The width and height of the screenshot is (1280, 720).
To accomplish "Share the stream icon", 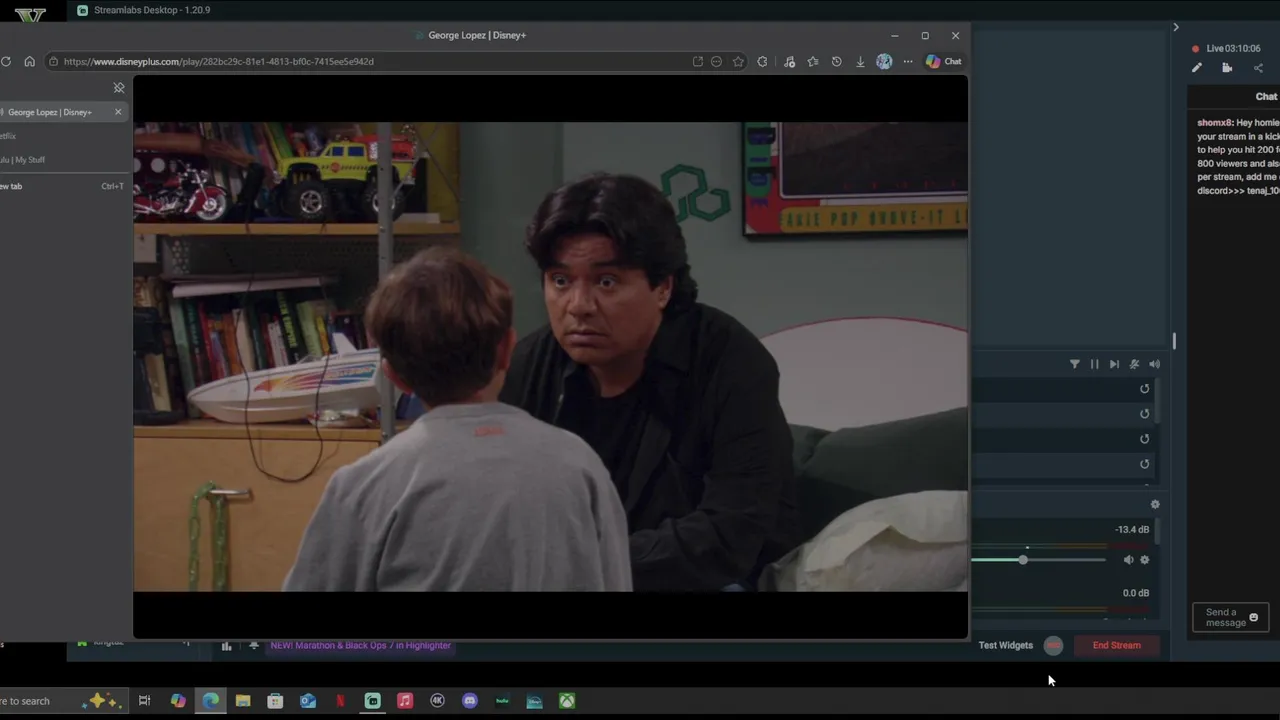I will tap(1258, 68).
